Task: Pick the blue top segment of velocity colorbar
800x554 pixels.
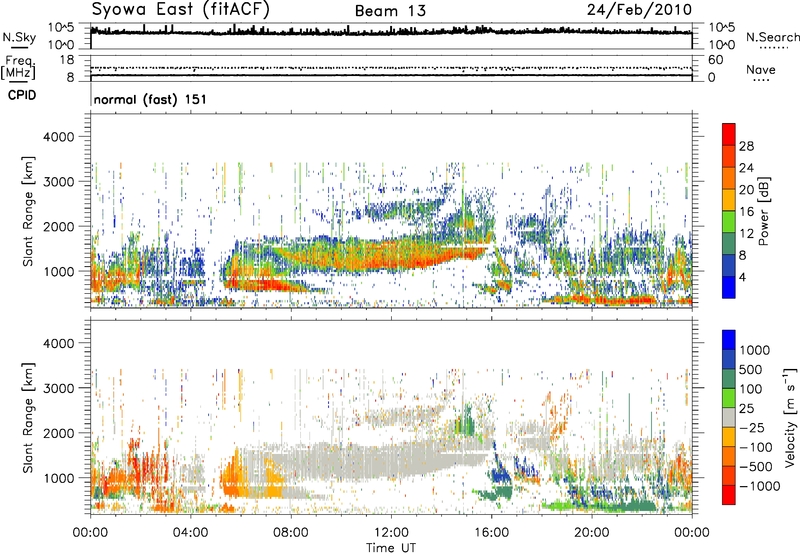Action: [729, 340]
